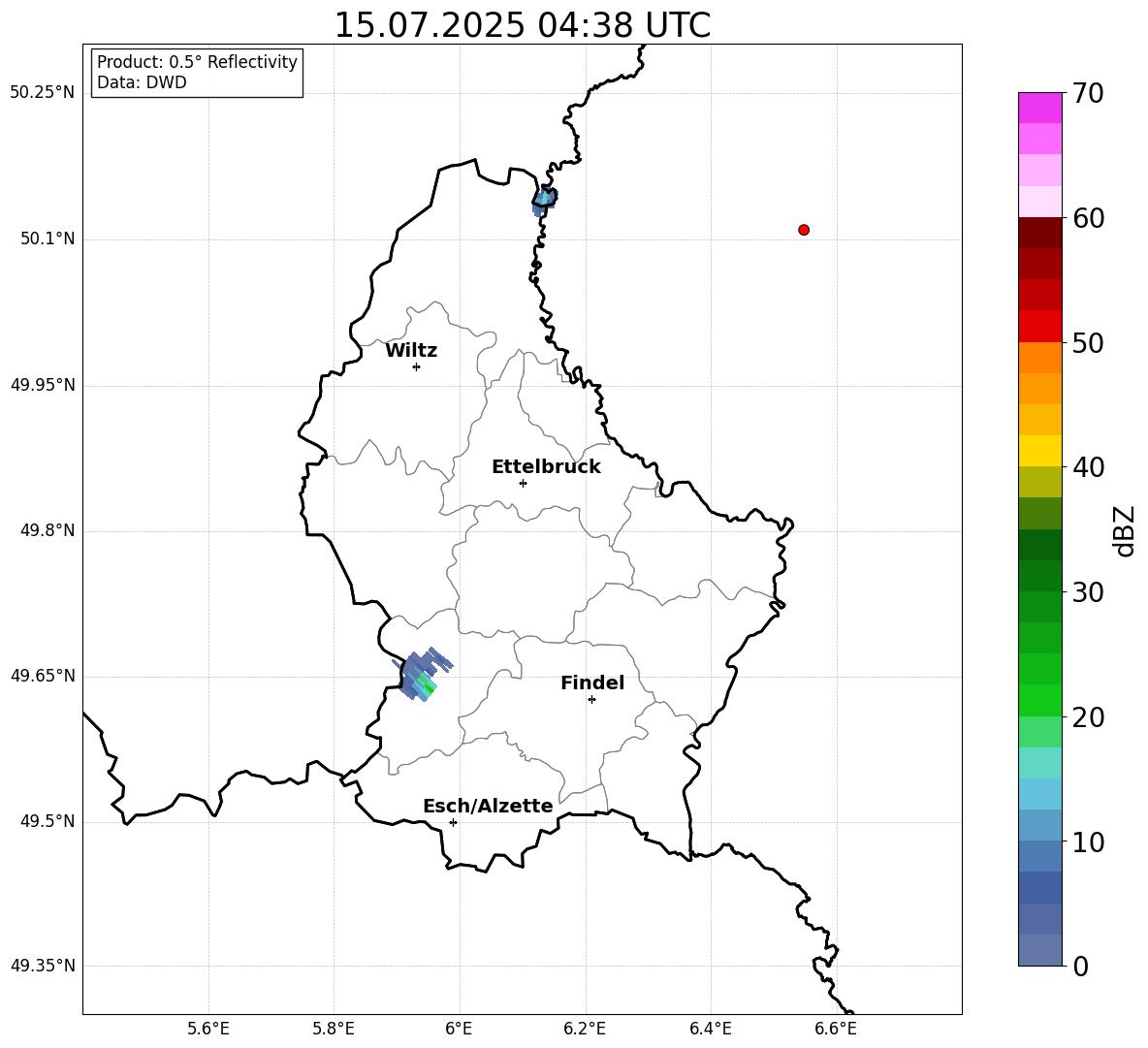Click the 49.35°N latitude label
1148x1048 pixels.
point(43,966)
